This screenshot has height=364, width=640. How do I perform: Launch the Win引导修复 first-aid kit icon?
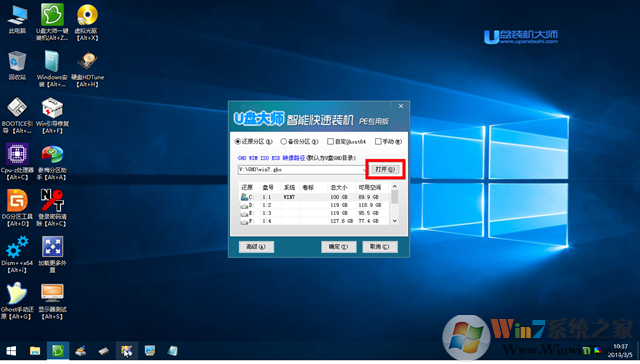coord(52,115)
